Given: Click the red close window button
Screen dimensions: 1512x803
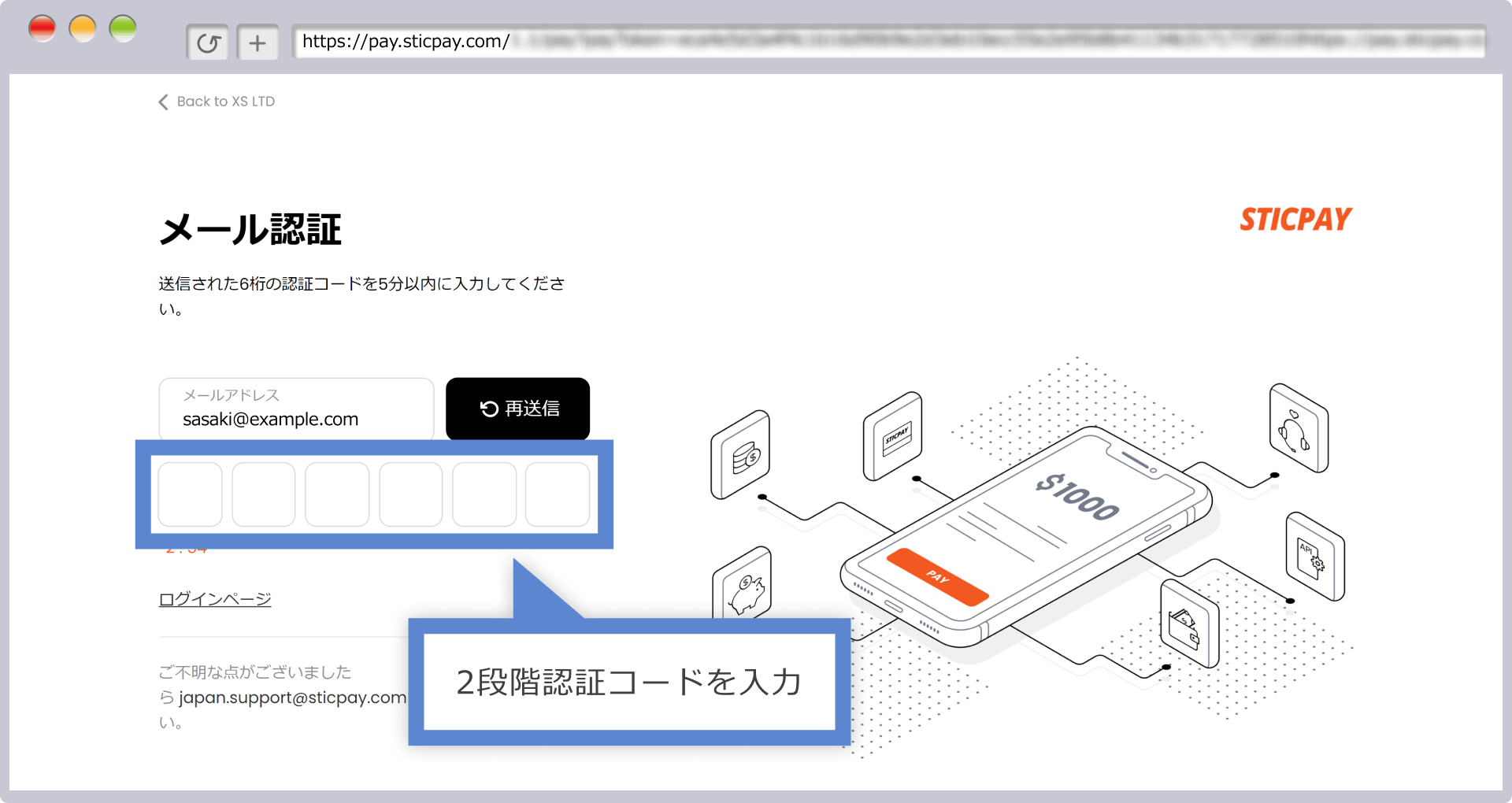Looking at the screenshot, I should 43,28.
